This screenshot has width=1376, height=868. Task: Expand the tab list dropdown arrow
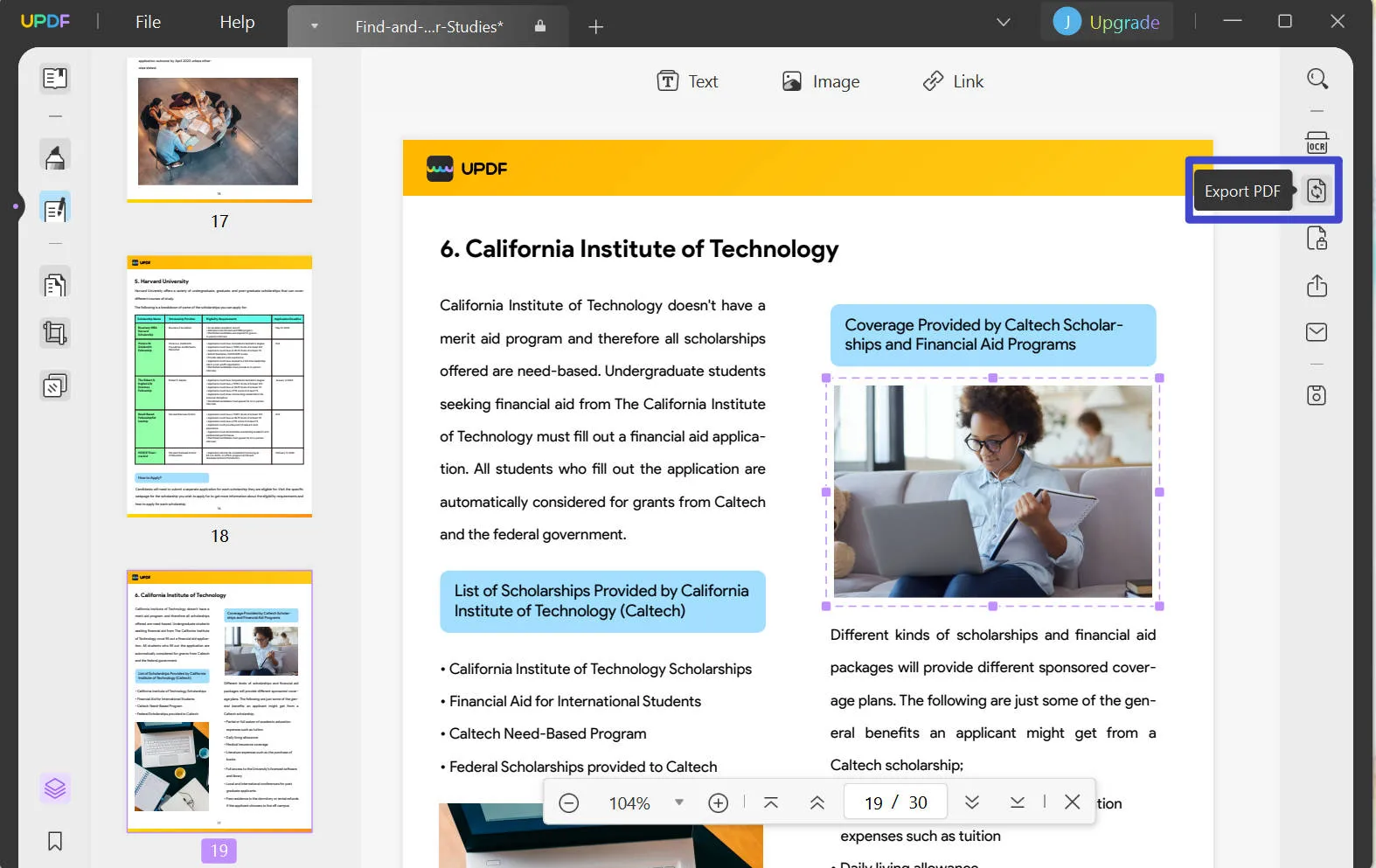click(315, 26)
